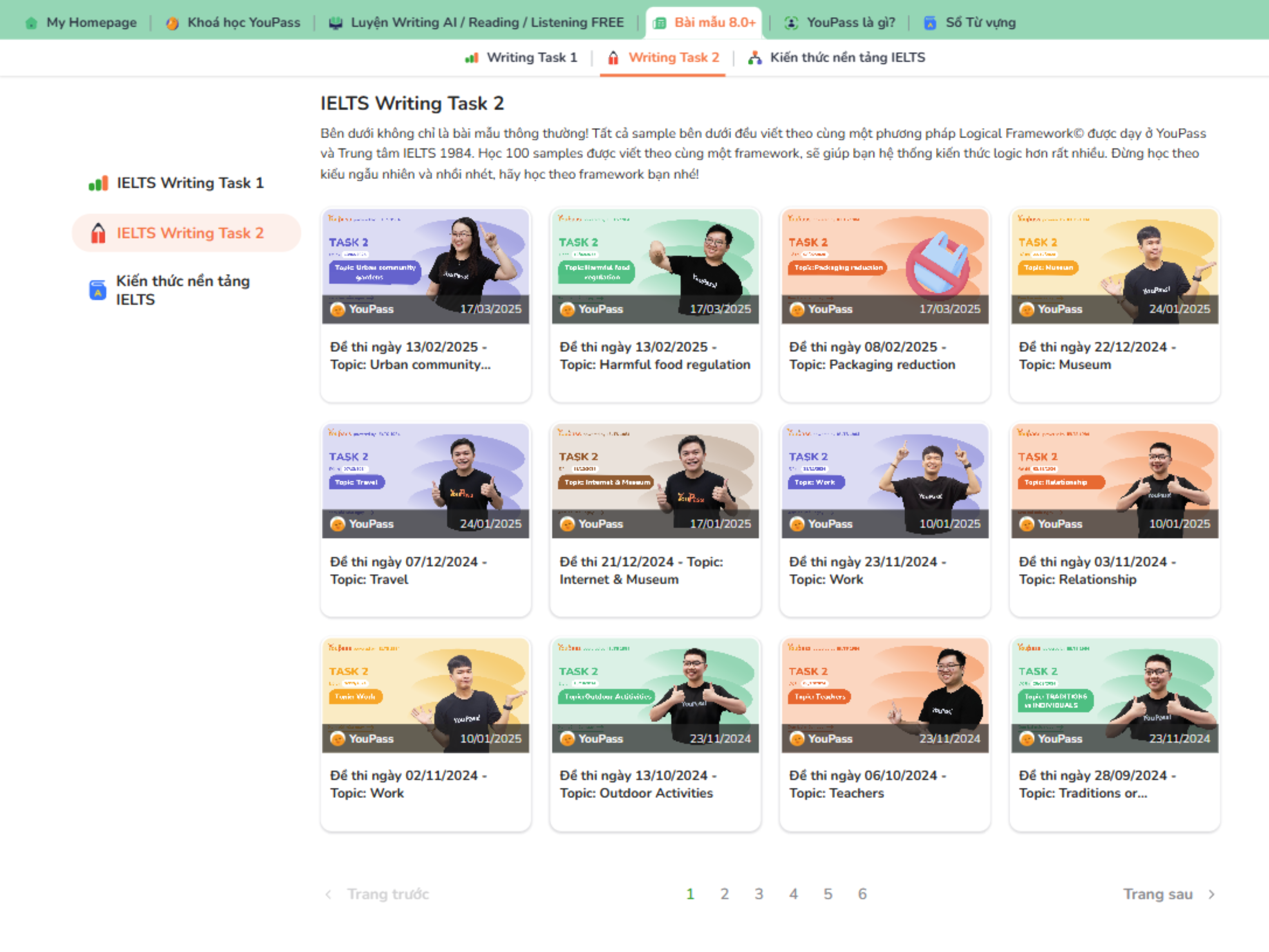The height and width of the screenshot is (952, 1269).
Task: Click the My Homepage house icon
Action: 31,23
